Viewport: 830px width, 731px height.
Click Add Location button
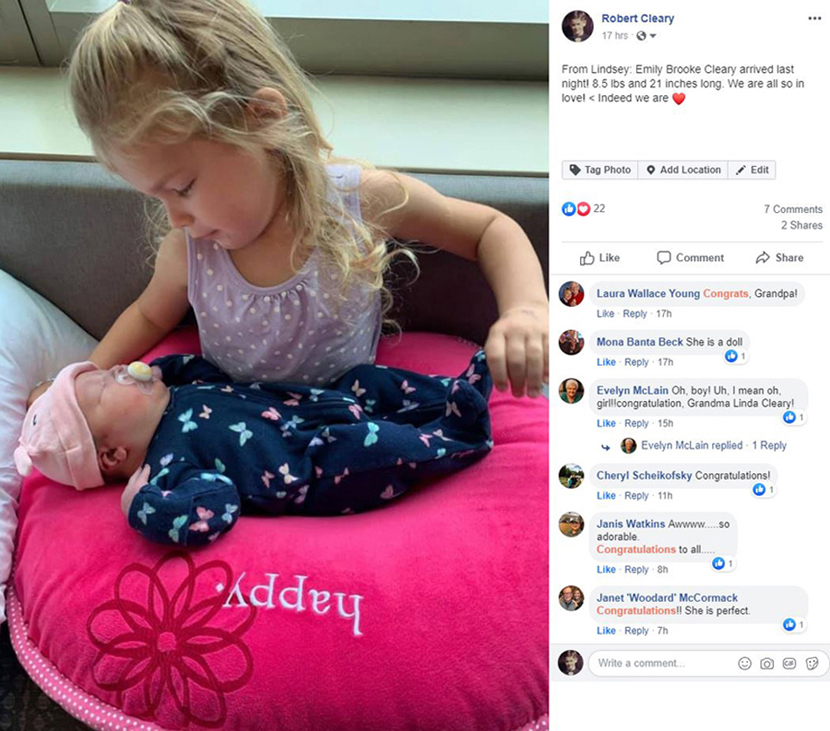683,170
